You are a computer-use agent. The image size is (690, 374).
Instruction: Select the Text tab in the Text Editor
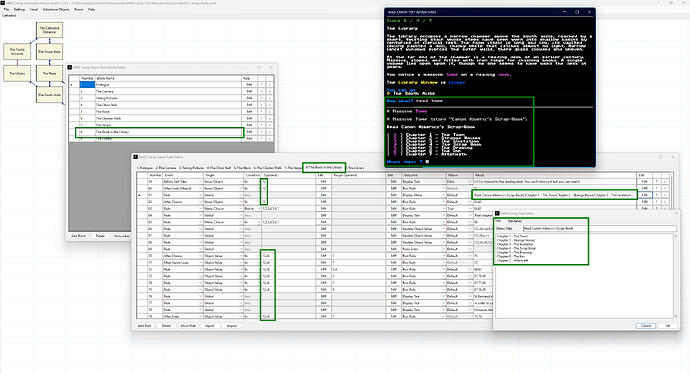(x=499, y=221)
